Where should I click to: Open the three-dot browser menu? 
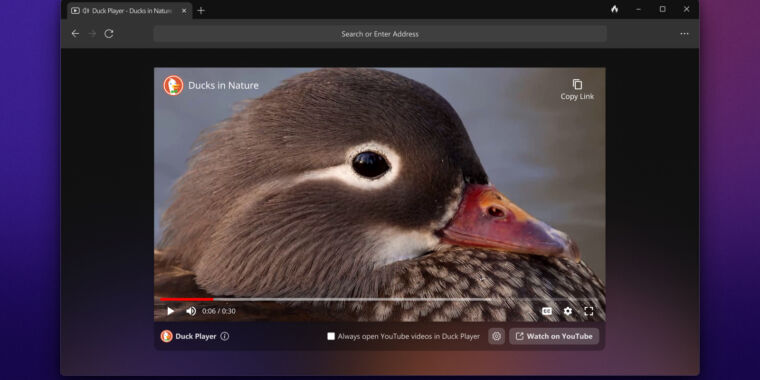(684, 33)
